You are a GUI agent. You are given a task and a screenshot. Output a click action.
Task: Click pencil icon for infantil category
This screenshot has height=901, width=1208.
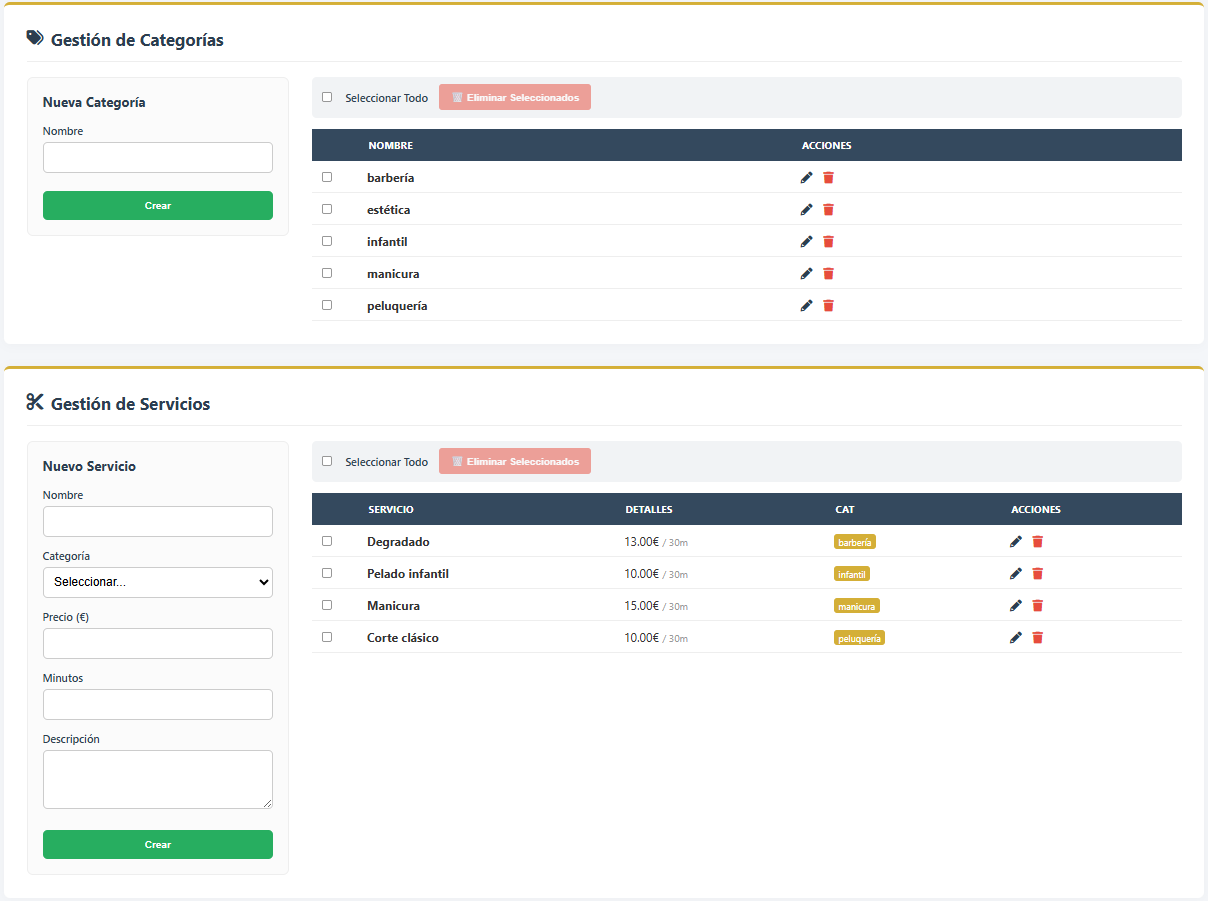pyautogui.click(x=806, y=242)
